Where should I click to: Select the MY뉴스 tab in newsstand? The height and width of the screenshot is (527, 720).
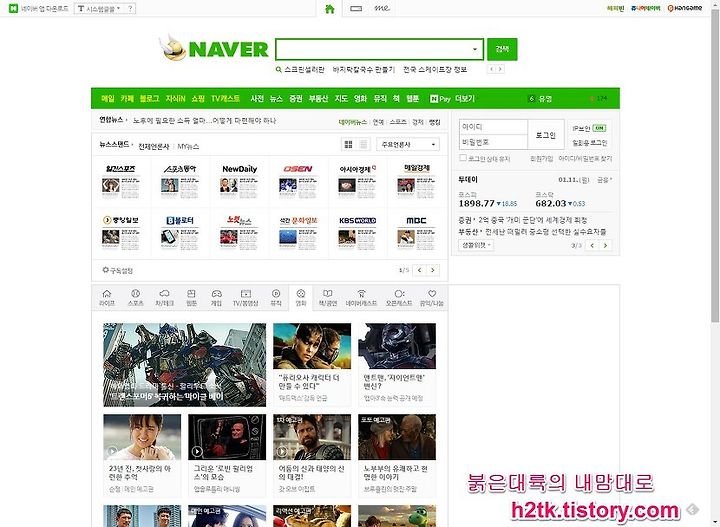pyautogui.click(x=188, y=146)
